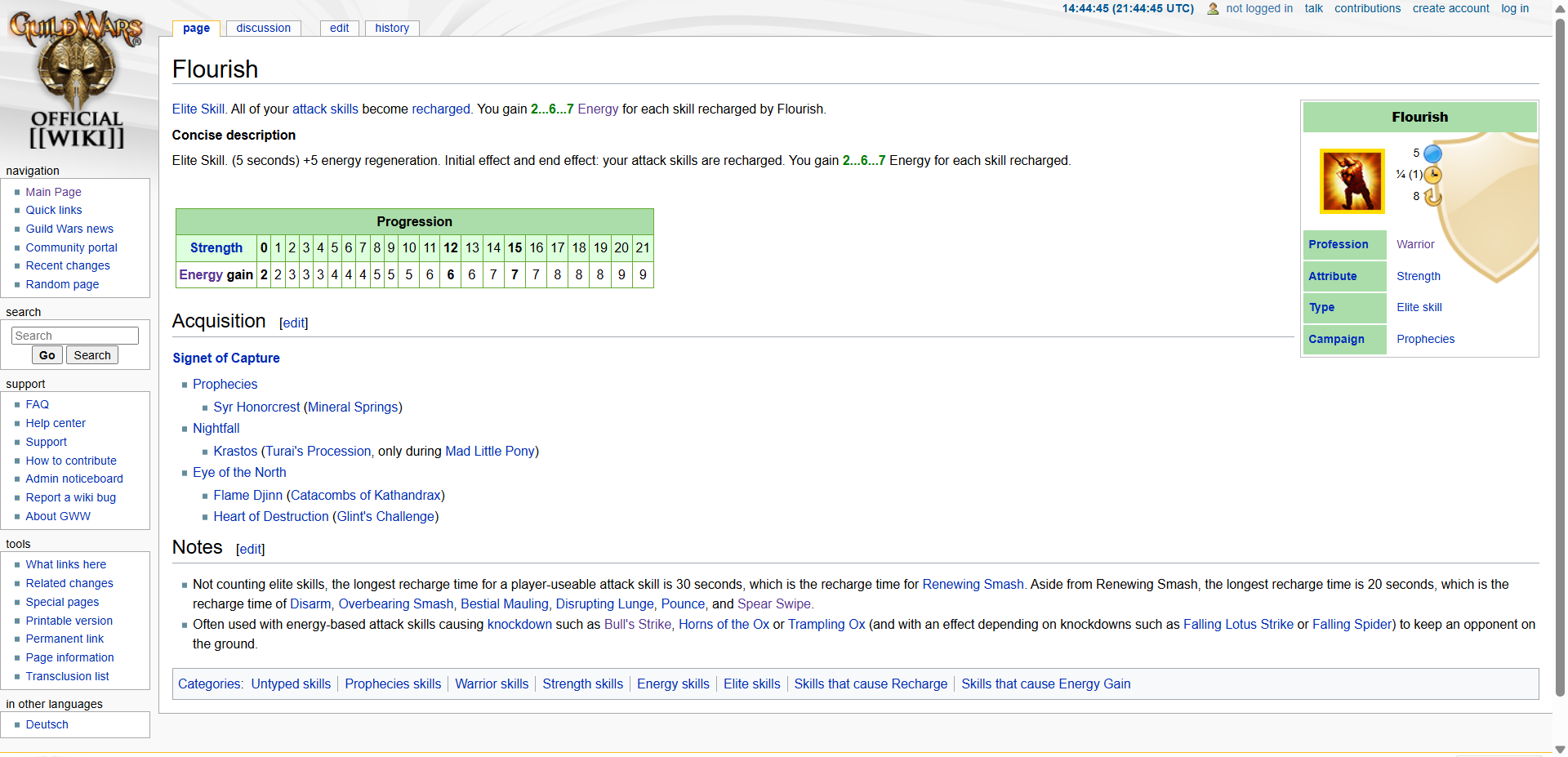
Task: Open Printable version link
Action: coord(69,621)
